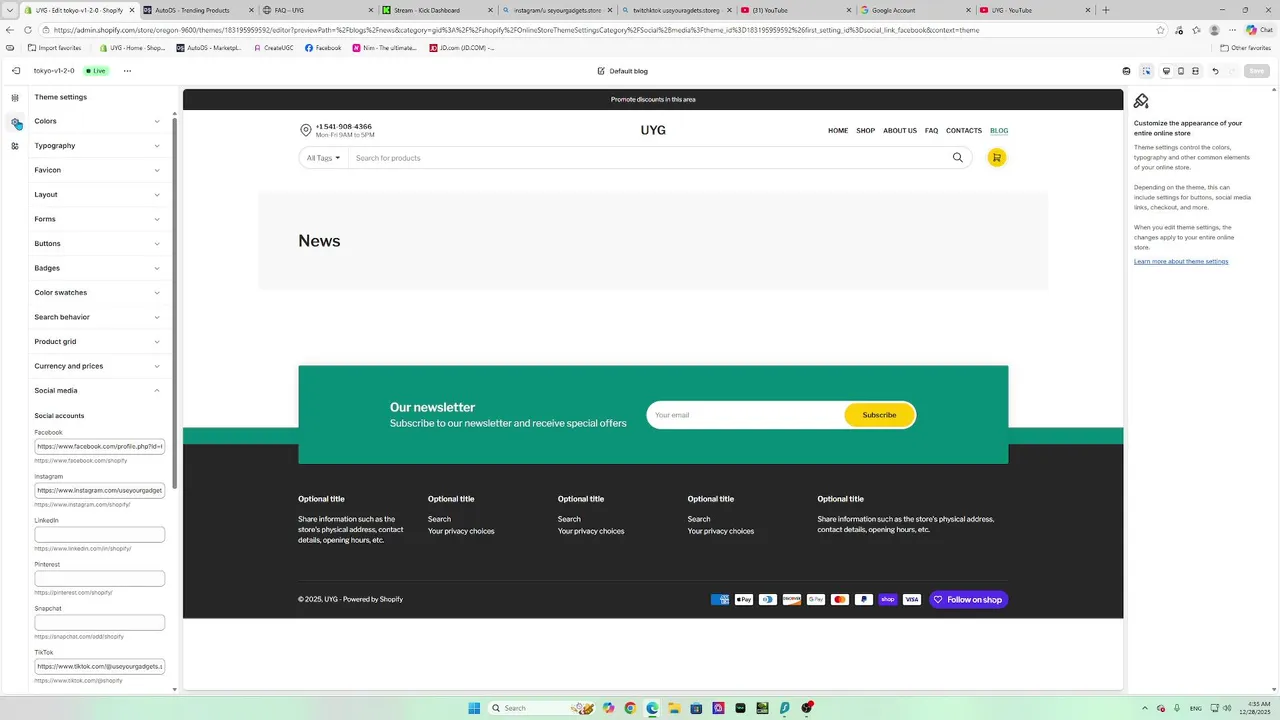Expand the Badges settings section
Image resolution: width=1280 pixels, height=720 pixels.
point(98,268)
